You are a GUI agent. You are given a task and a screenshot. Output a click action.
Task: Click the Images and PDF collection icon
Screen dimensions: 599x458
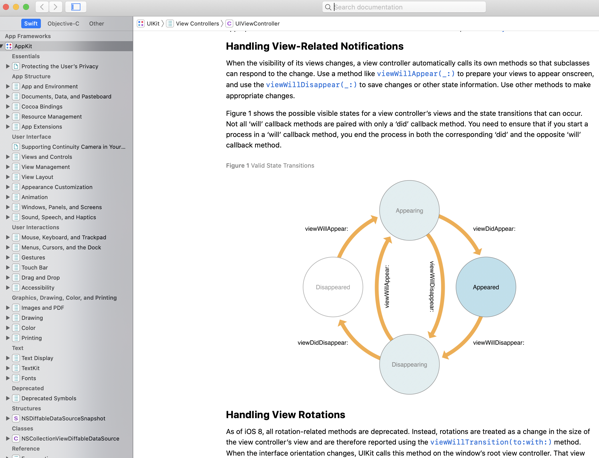coord(16,308)
